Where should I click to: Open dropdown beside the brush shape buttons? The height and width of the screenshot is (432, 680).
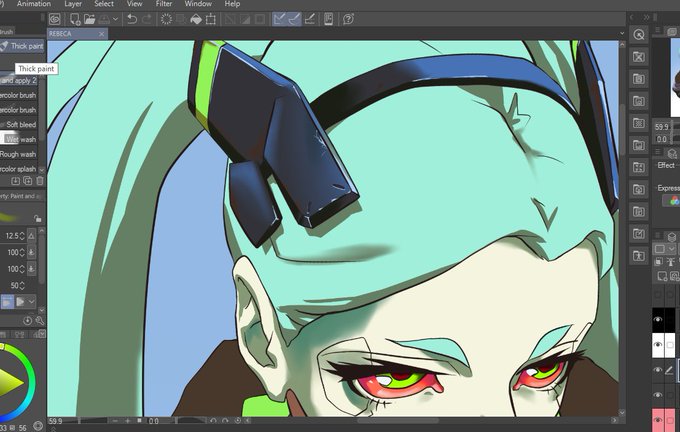coord(31,301)
